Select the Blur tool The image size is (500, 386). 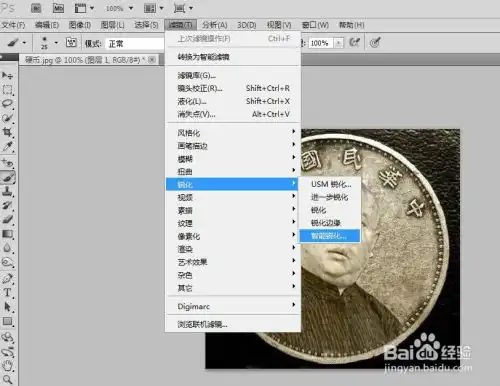(7, 248)
